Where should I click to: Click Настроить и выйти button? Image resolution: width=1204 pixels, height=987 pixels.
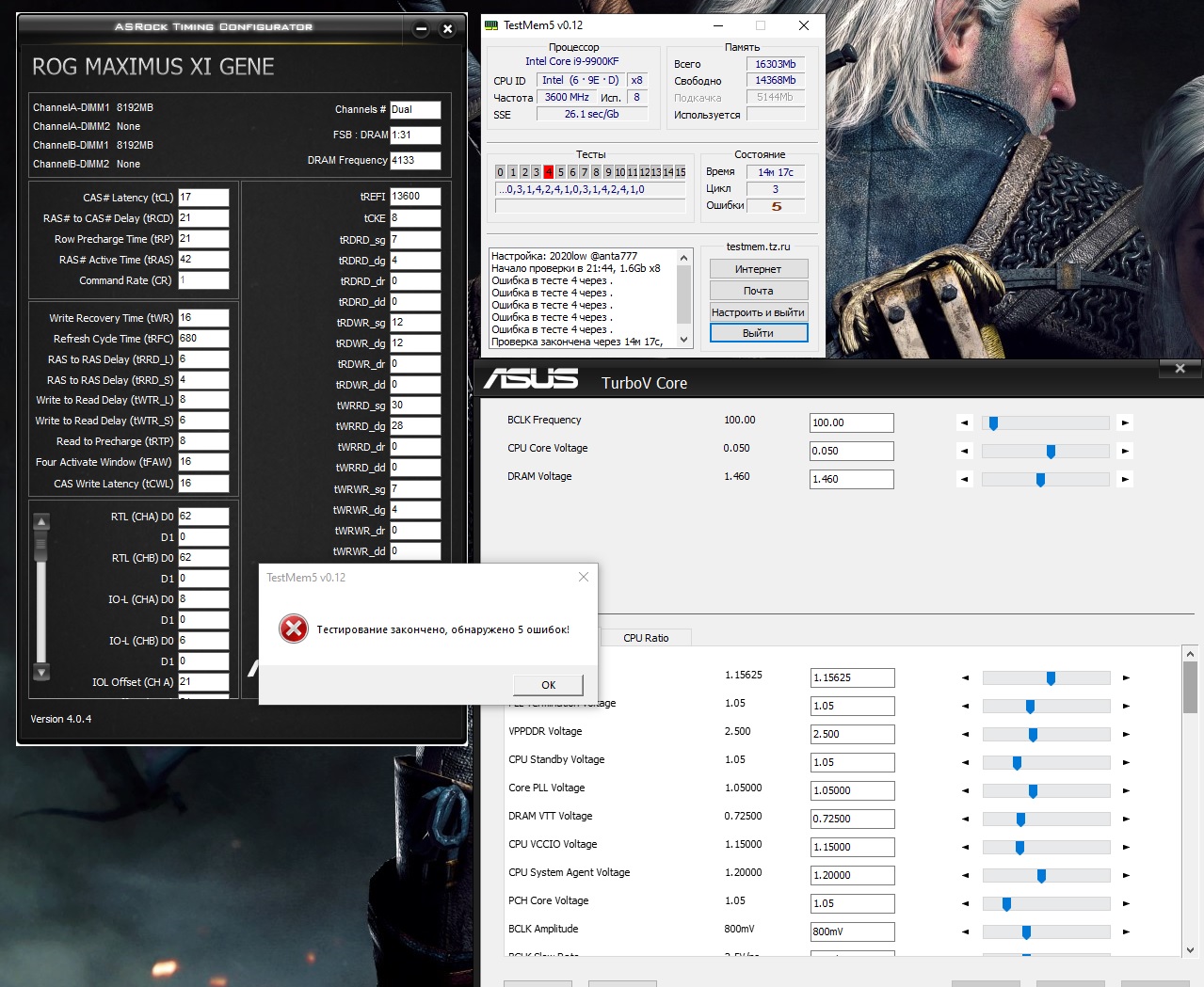point(758,312)
